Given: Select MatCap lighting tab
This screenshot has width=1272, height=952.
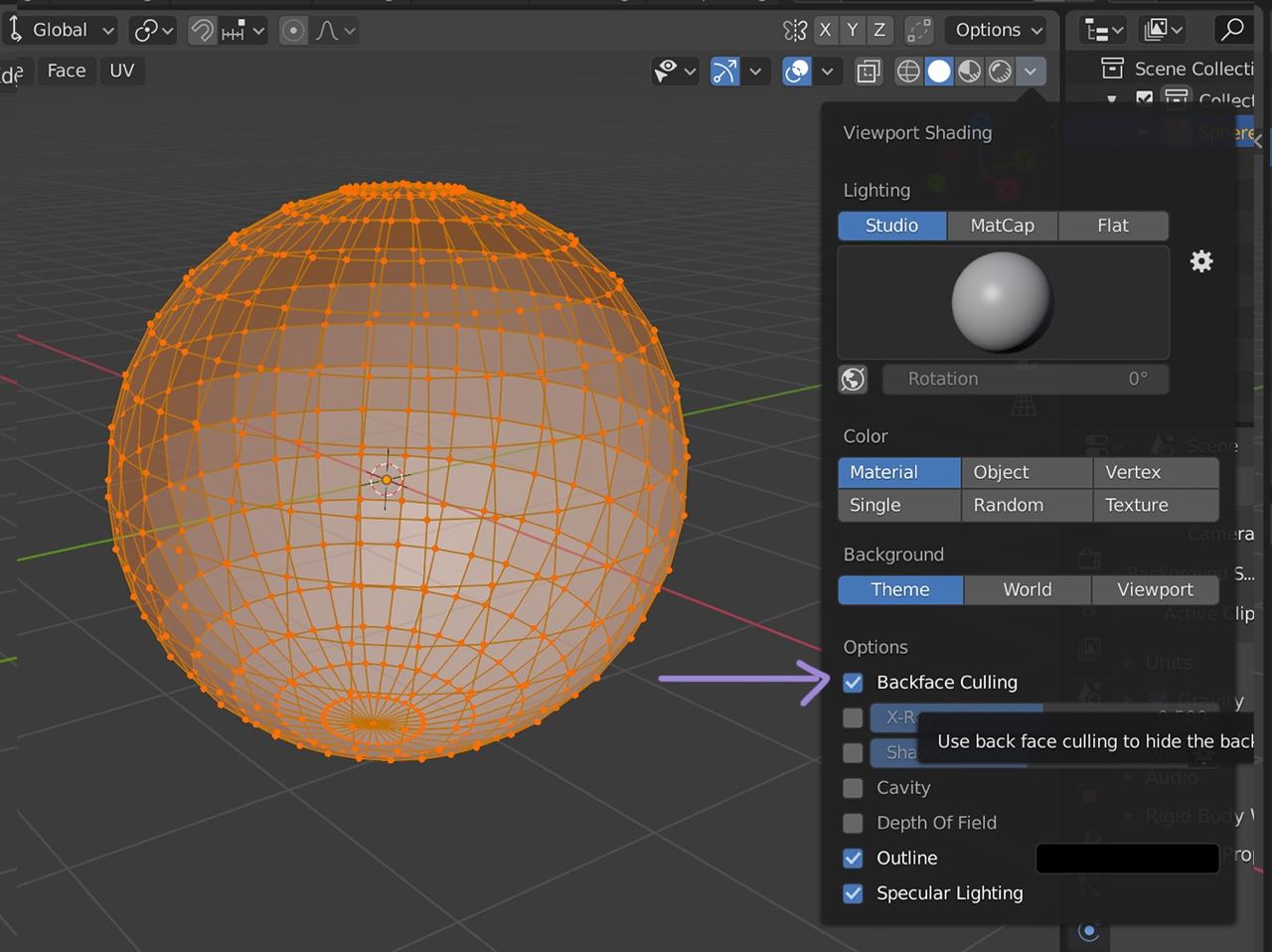Looking at the screenshot, I should click(1003, 226).
